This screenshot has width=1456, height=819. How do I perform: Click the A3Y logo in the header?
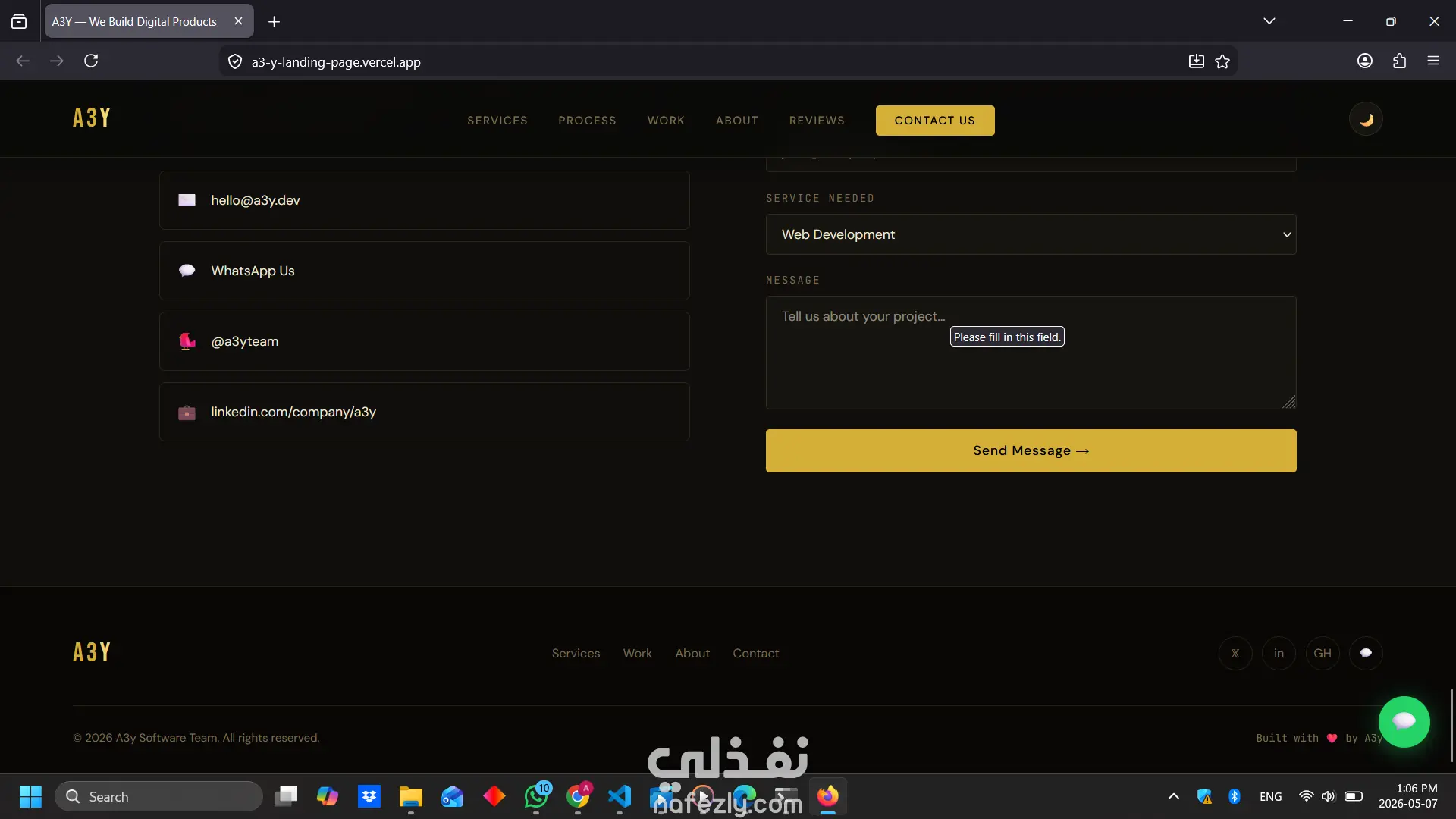click(x=92, y=118)
